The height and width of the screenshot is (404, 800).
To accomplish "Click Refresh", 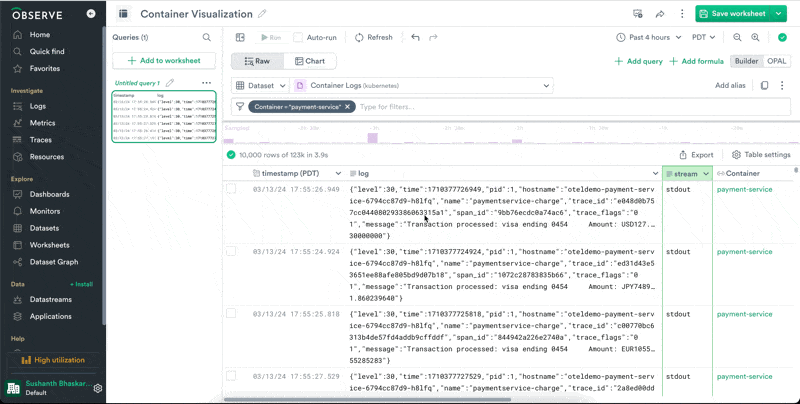I will [x=373, y=37].
